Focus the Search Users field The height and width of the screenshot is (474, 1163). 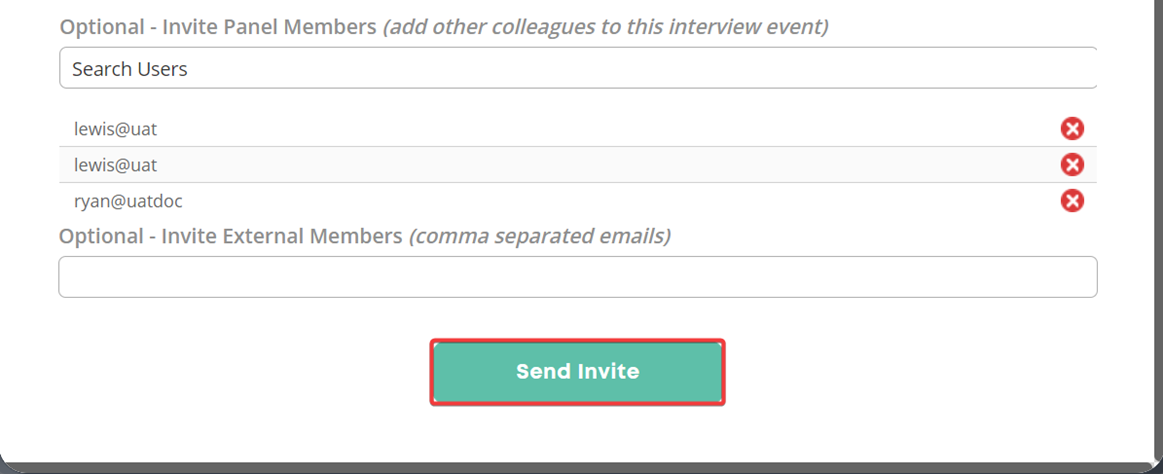coord(578,68)
